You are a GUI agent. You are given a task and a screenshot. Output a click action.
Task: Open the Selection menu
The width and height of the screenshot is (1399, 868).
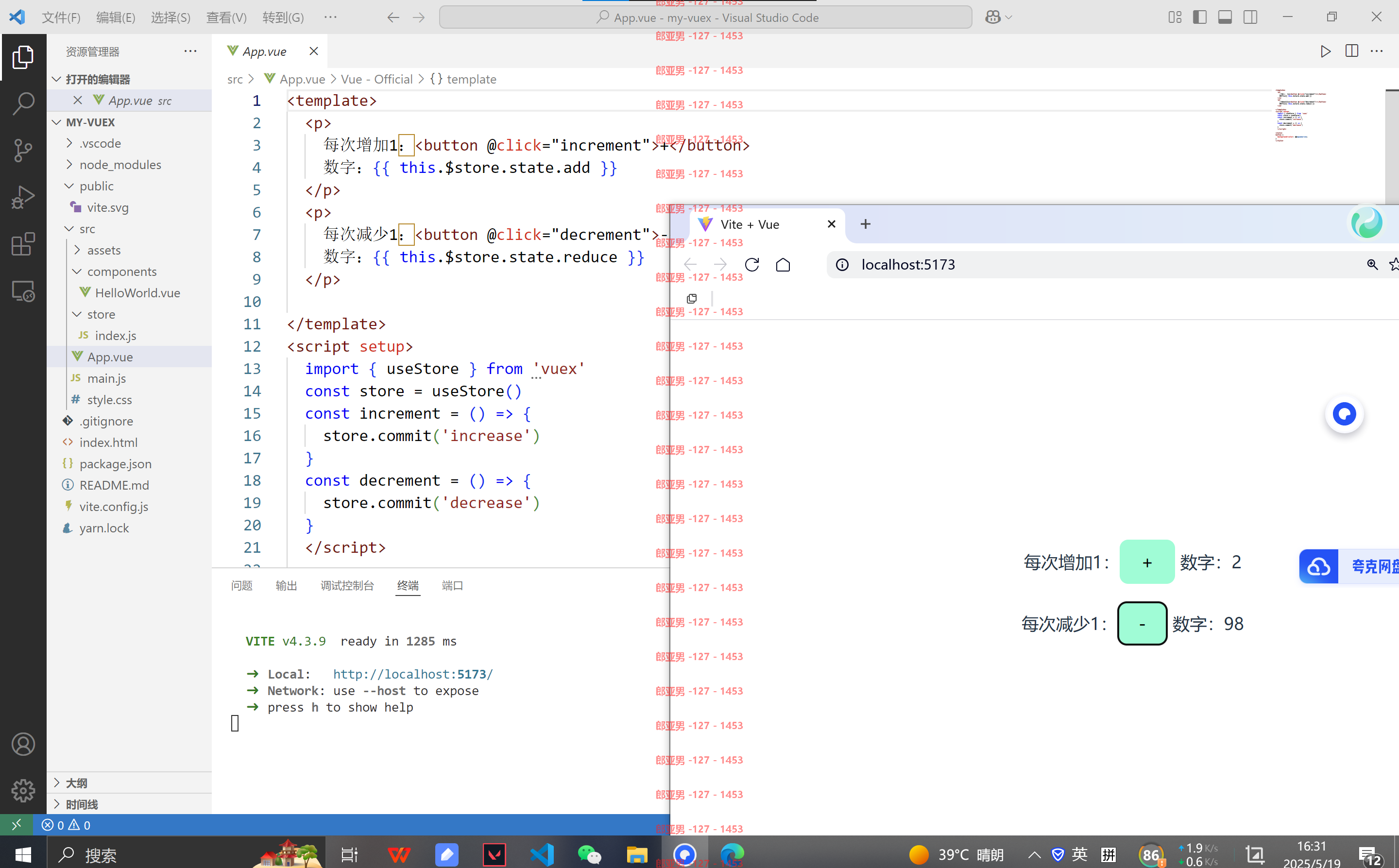click(x=171, y=17)
